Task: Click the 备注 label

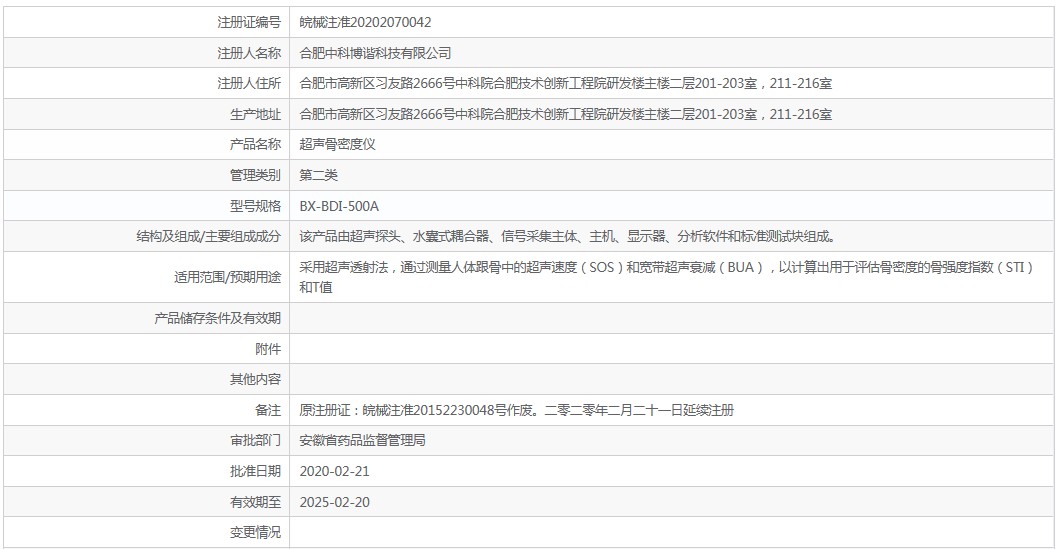Action: tap(268, 410)
